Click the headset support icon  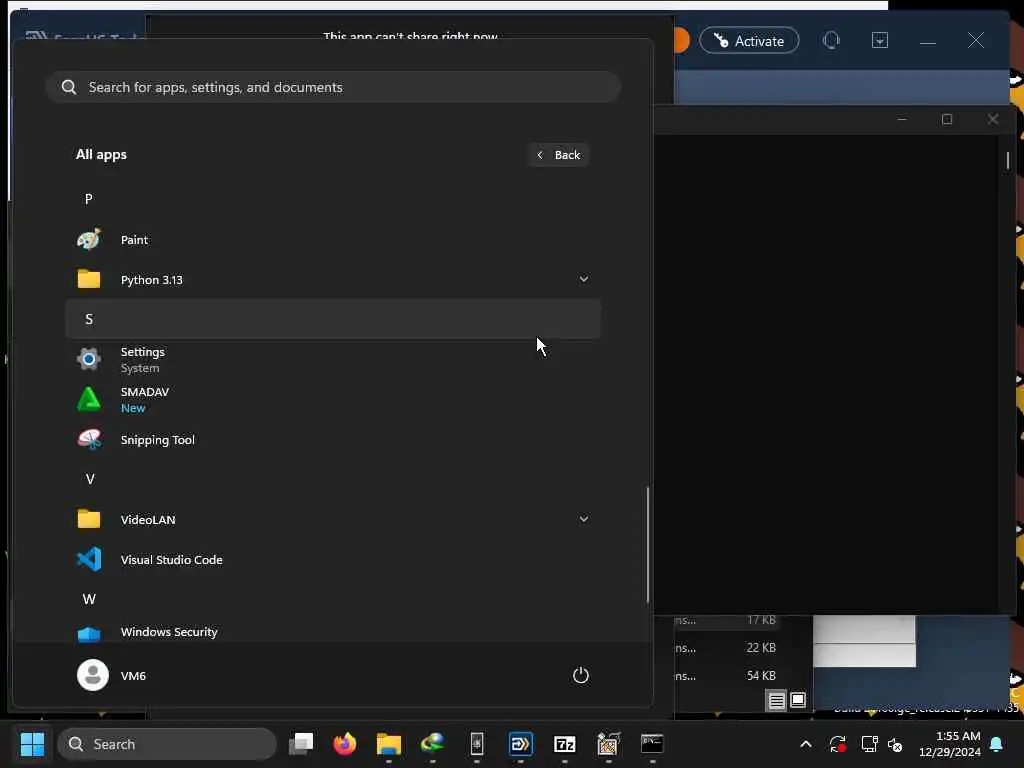click(x=831, y=40)
